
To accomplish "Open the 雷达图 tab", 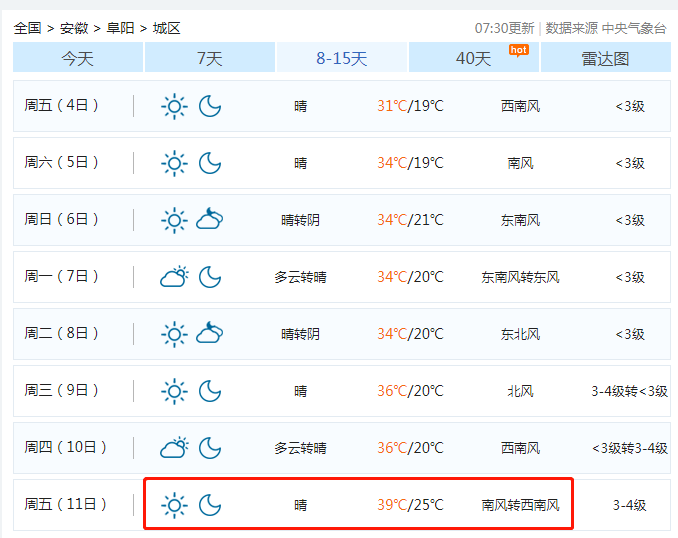I will tap(605, 58).
